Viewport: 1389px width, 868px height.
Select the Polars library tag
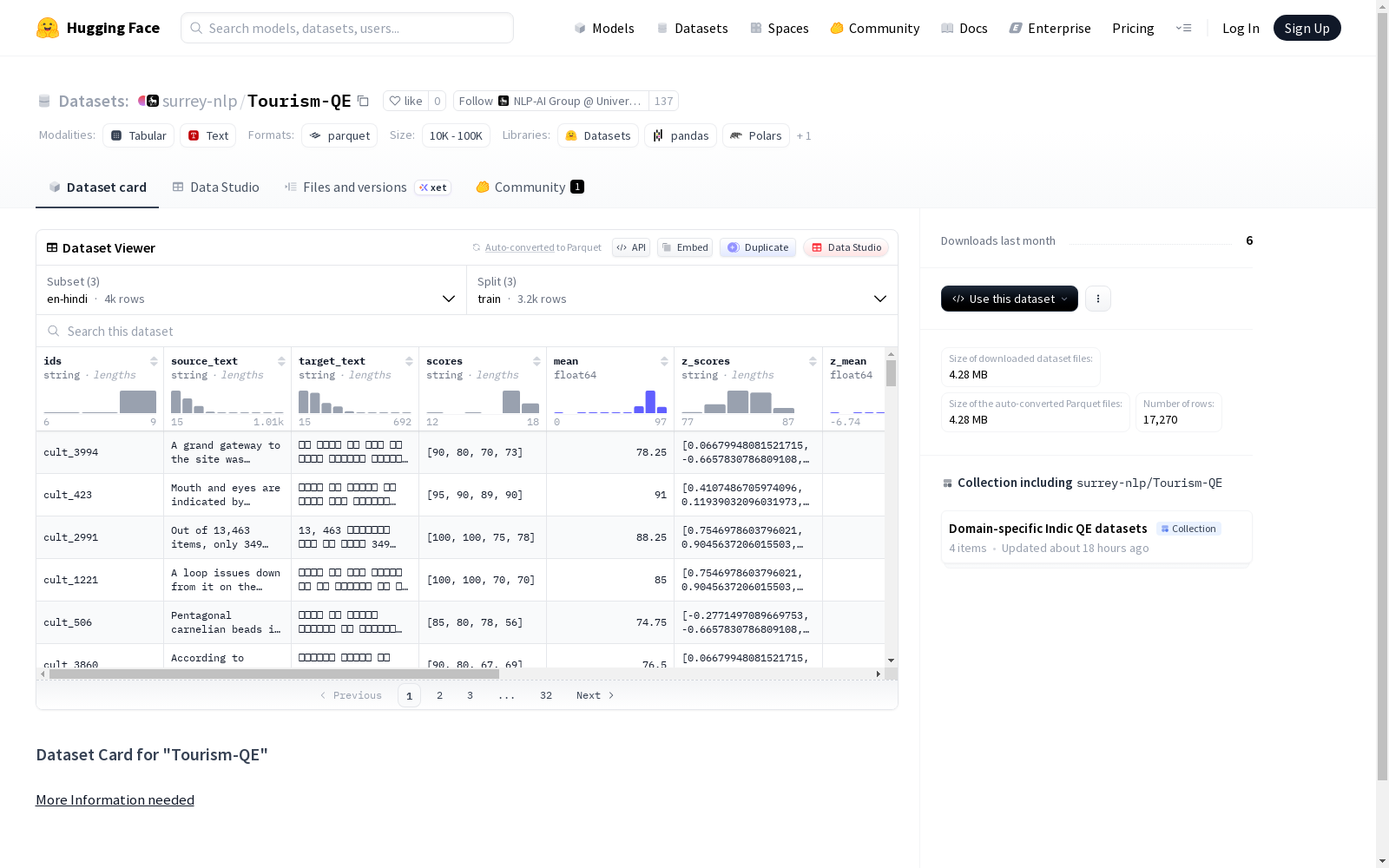tap(756, 135)
